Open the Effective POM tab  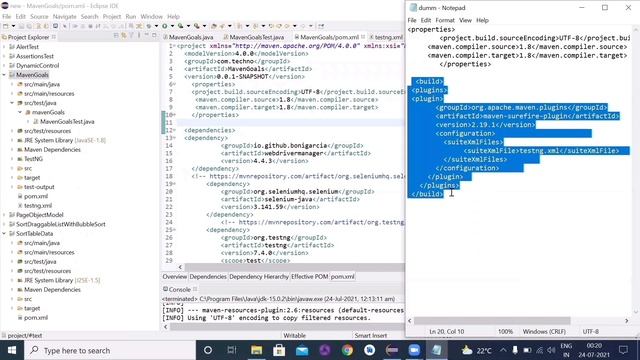(x=310, y=276)
